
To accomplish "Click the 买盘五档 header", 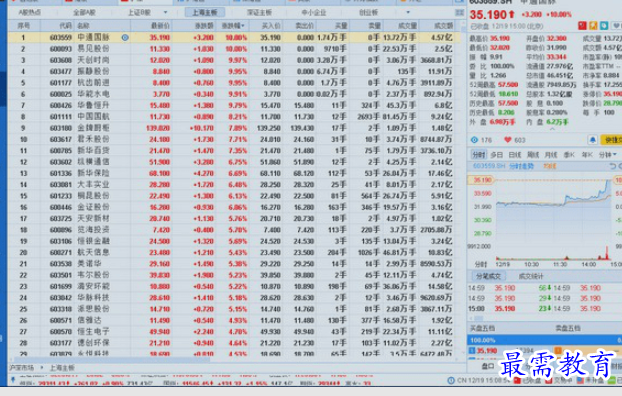I will coord(482,328).
